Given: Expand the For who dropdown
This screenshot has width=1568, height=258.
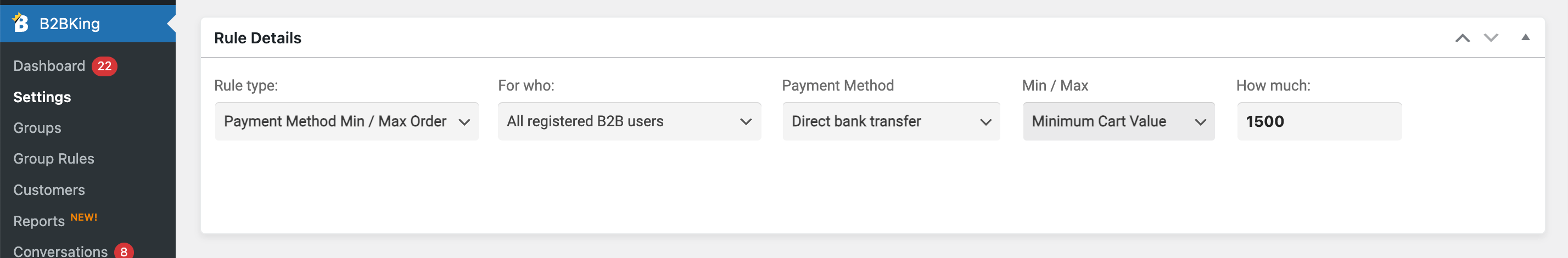Looking at the screenshot, I should pos(629,121).
